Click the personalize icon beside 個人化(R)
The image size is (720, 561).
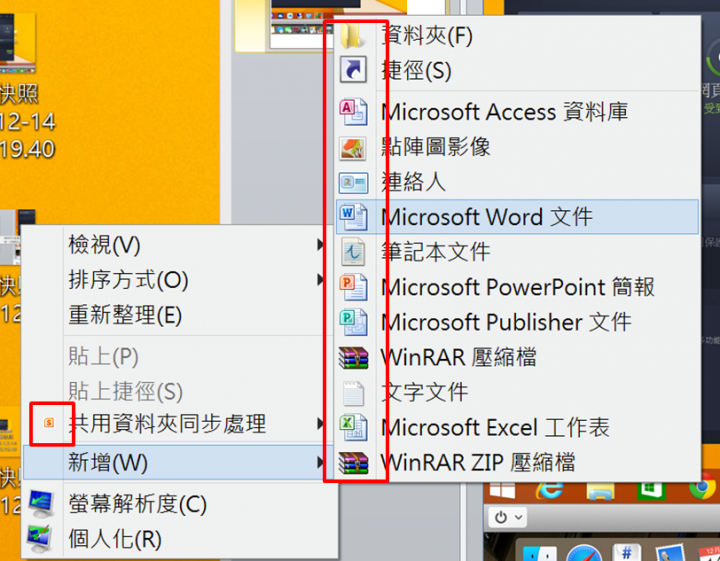[x=40, y=539]
